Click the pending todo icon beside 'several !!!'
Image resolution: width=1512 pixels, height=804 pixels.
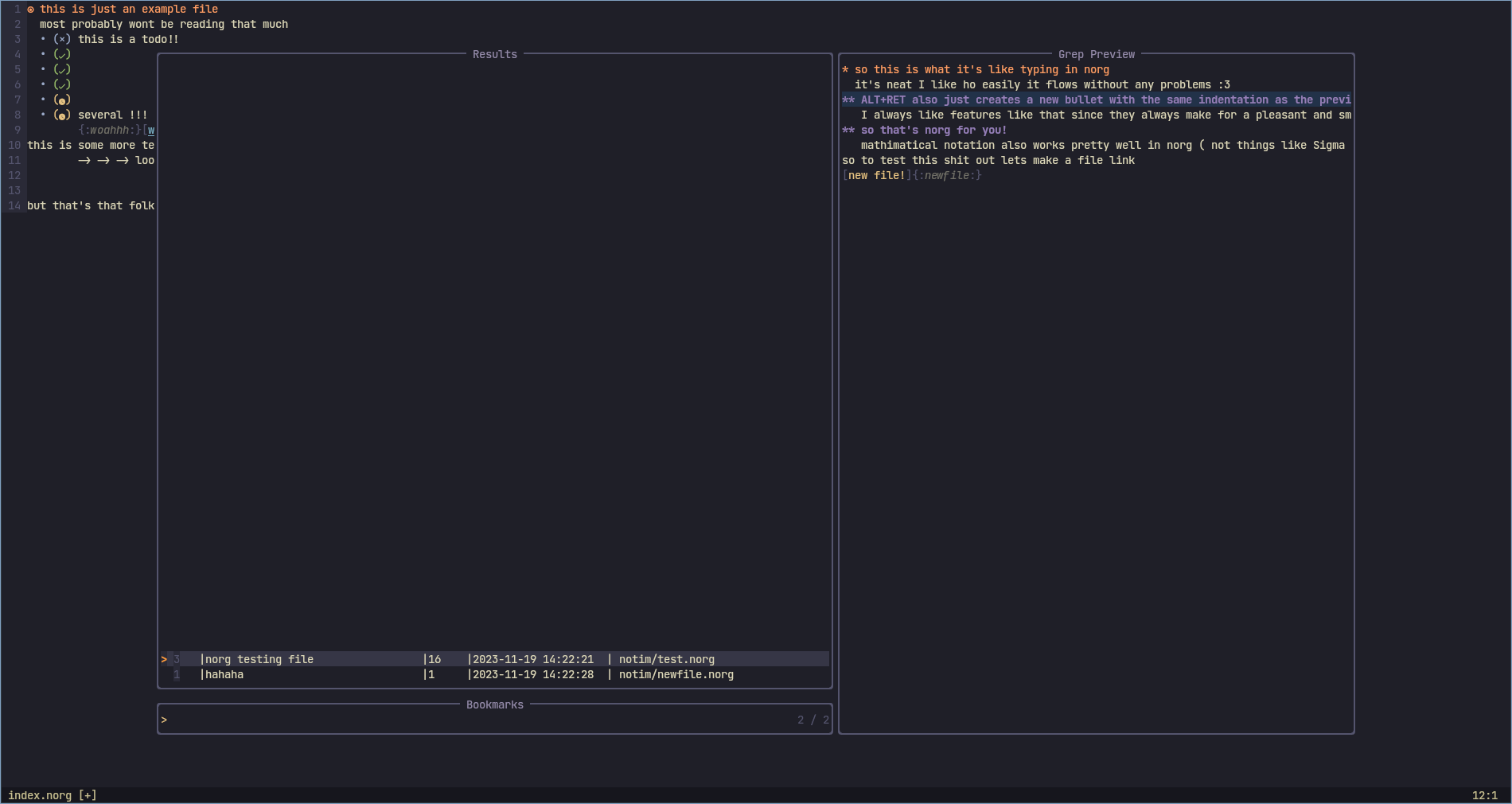[x=62, y=115]
